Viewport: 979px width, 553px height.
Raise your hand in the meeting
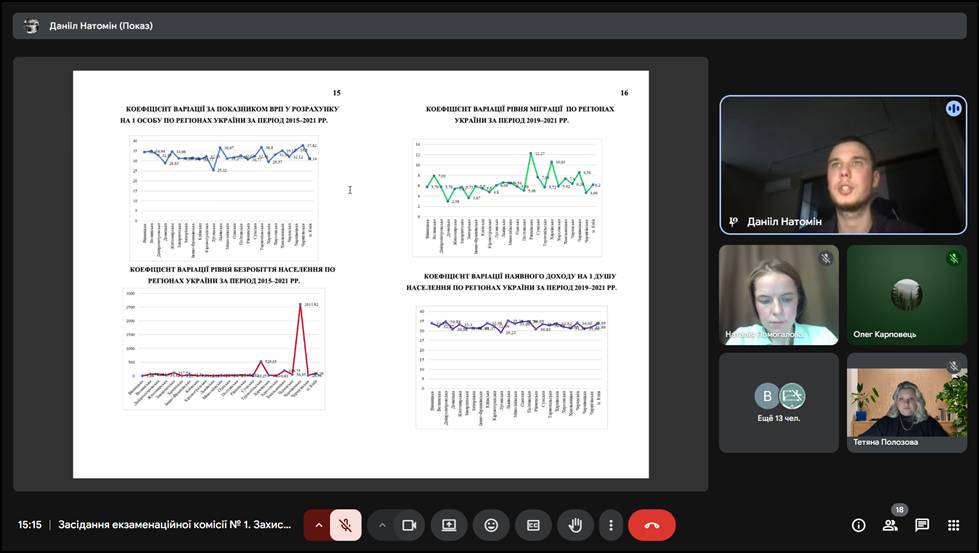pos(575,525)
